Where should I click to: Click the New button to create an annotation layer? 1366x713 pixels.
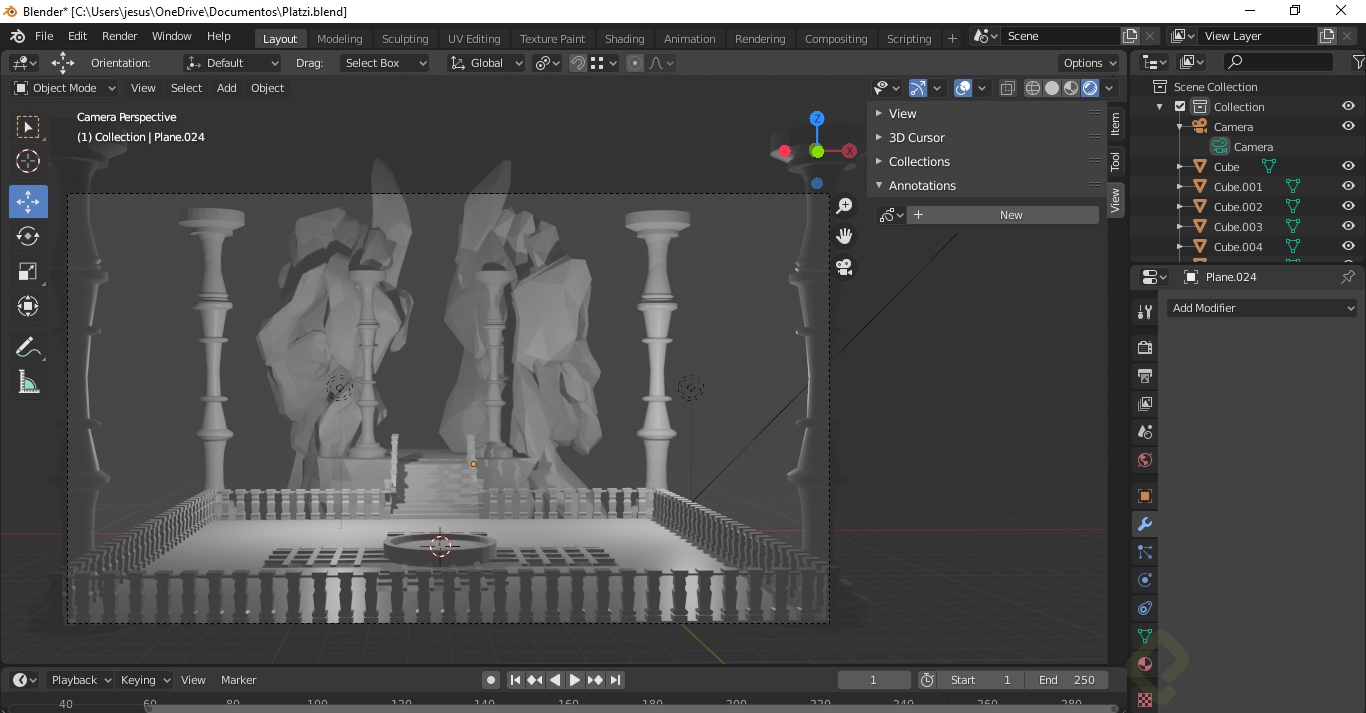point(1010,214)
